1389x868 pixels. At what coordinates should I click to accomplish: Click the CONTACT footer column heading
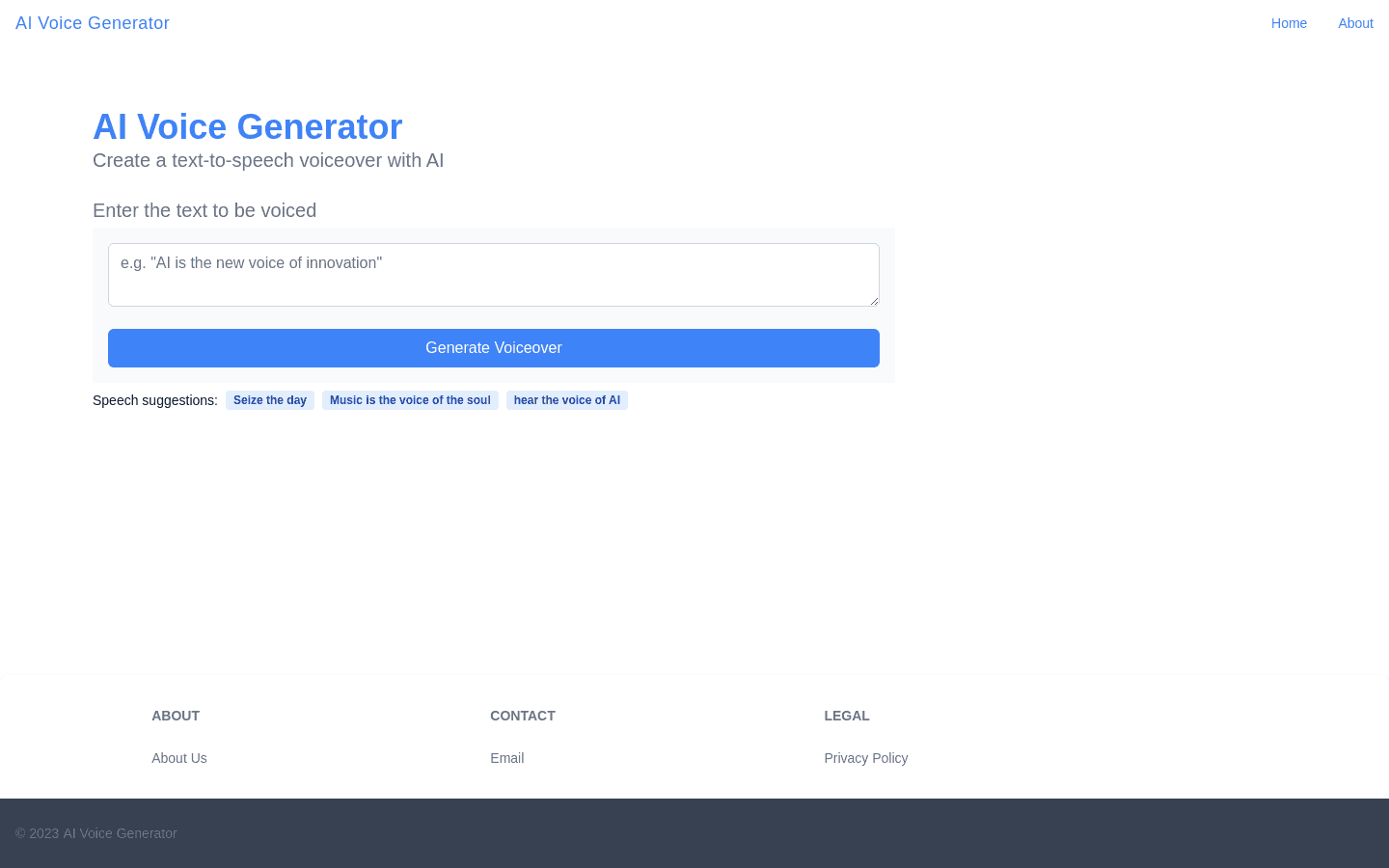click(x=523, y=716)
